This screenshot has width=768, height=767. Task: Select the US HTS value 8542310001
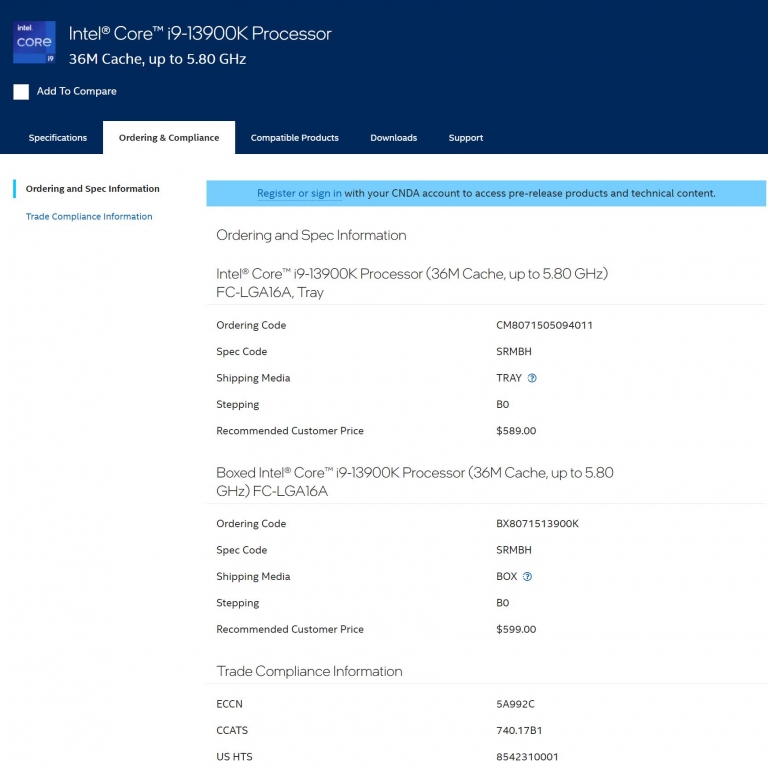(527, 757)
